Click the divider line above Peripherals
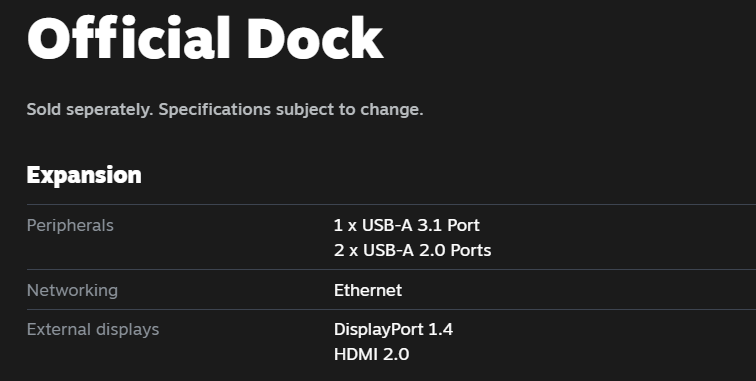 (391, 204)
